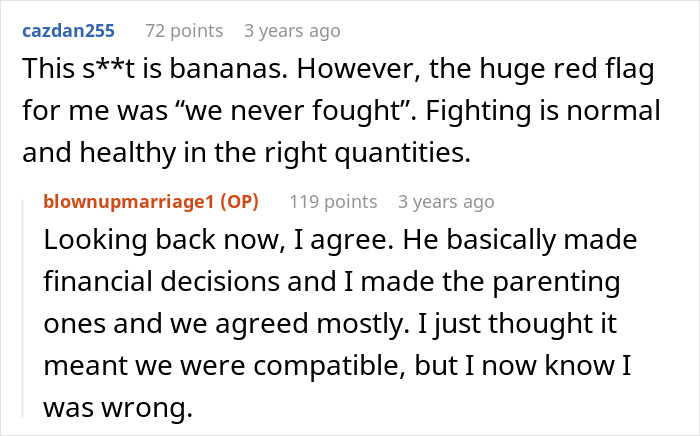Screen dimensions: 700x436
Task: Click the final words 'was wrong.'
Action: coord(118,407)
